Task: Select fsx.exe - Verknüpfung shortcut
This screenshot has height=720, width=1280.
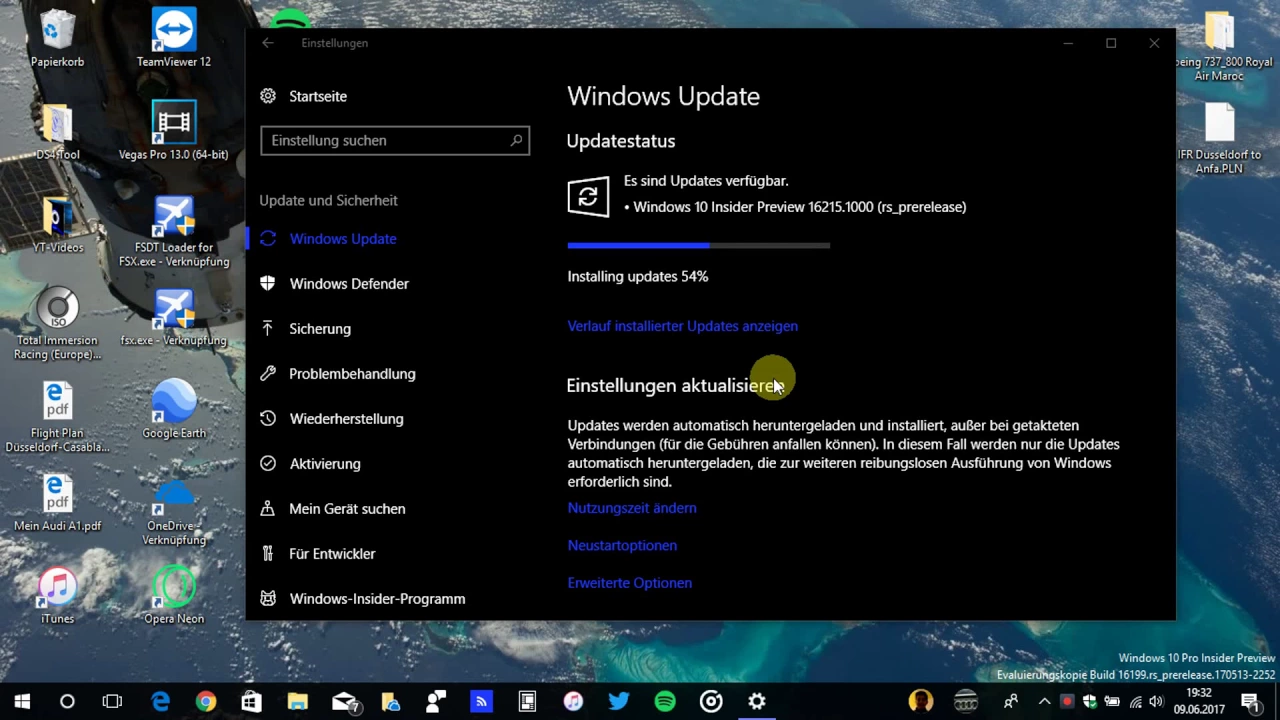Action: 174,317
